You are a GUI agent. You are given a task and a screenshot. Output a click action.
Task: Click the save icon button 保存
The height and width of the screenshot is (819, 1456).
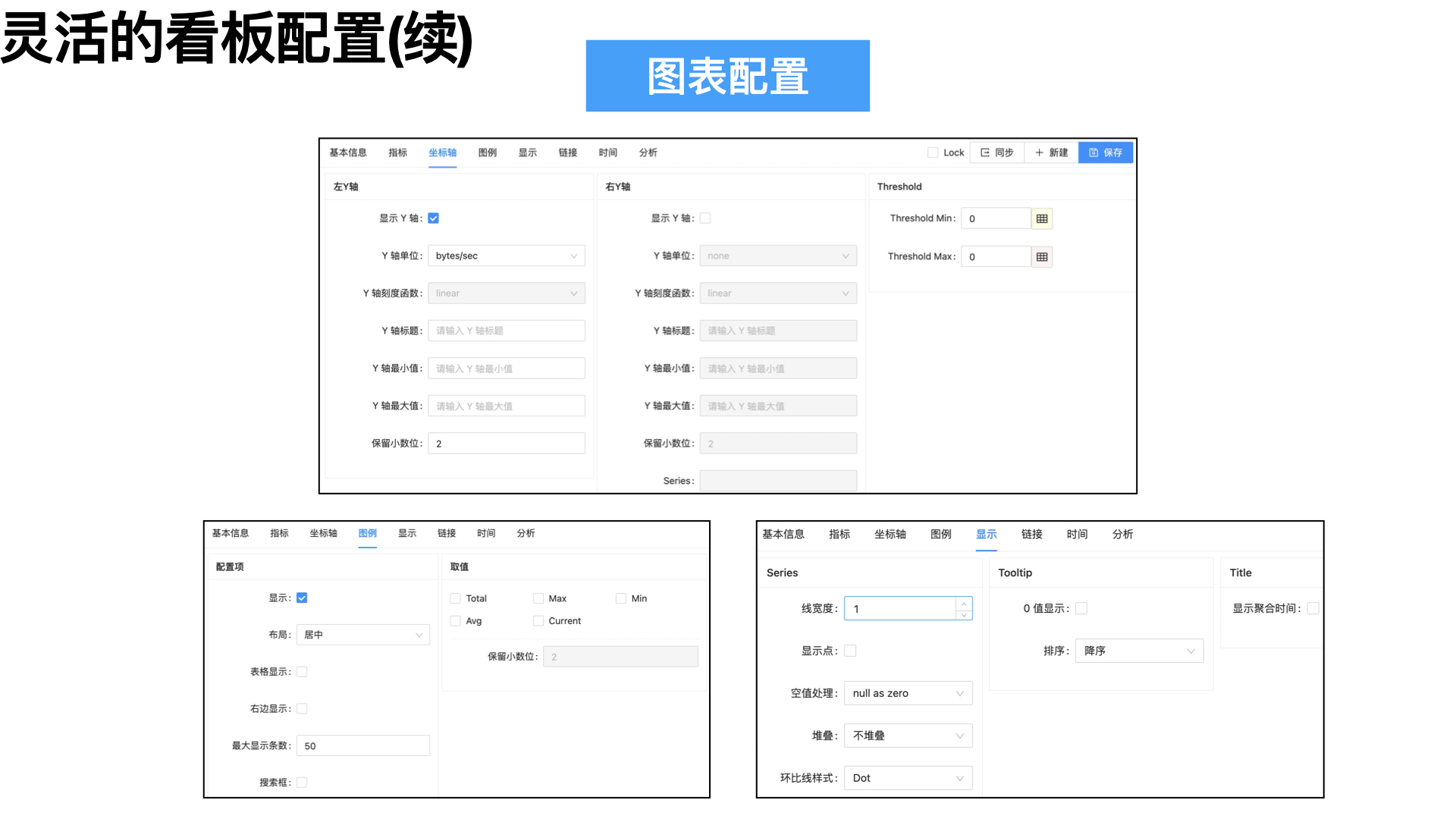click(1105, 152)
